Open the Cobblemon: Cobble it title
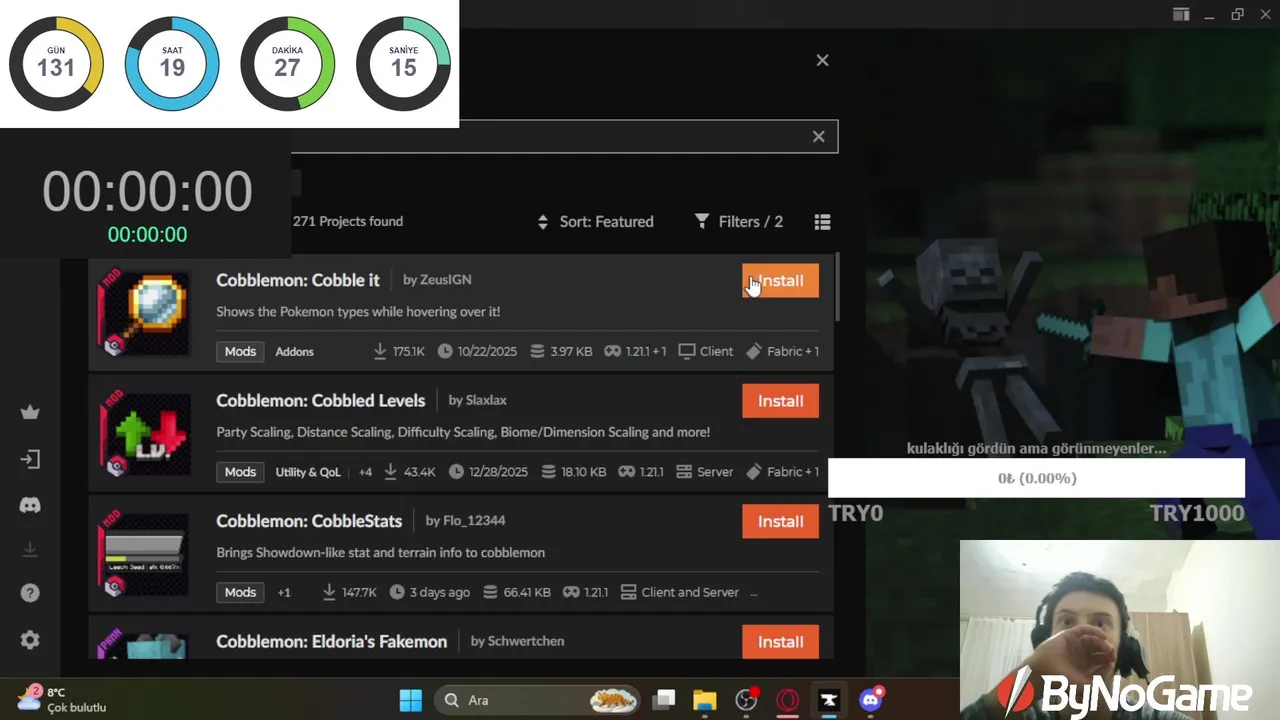The width and height of the screenshot is (1280, 720). click(298, 280)
